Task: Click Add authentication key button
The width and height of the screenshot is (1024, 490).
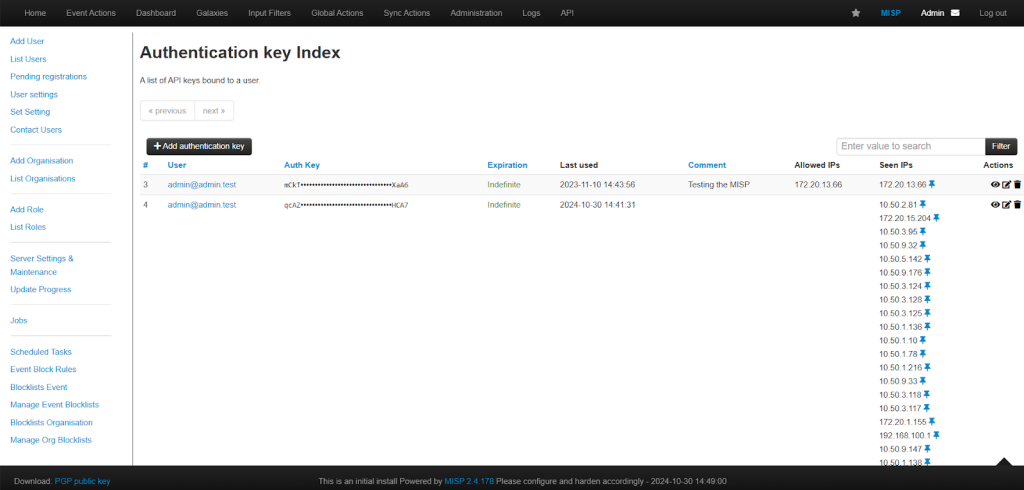Action: pyautogui.click(x=199, y=146)
